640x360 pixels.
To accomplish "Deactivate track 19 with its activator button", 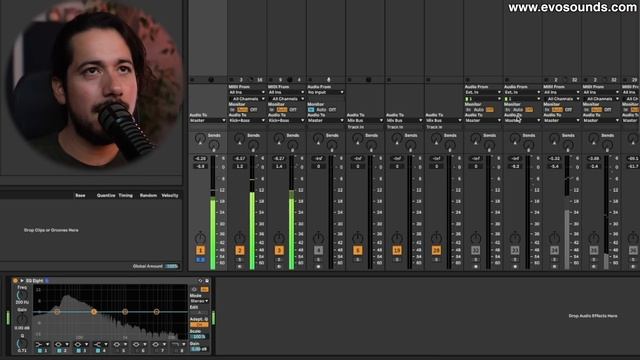I will point(397,250).
